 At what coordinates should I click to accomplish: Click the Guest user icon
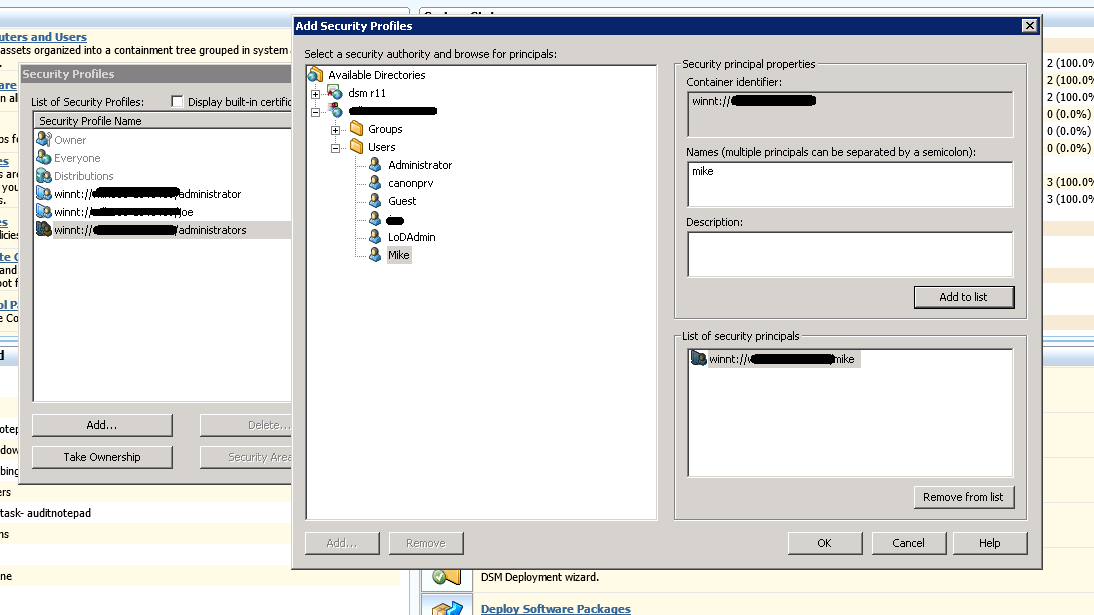[x=376, y=201]
